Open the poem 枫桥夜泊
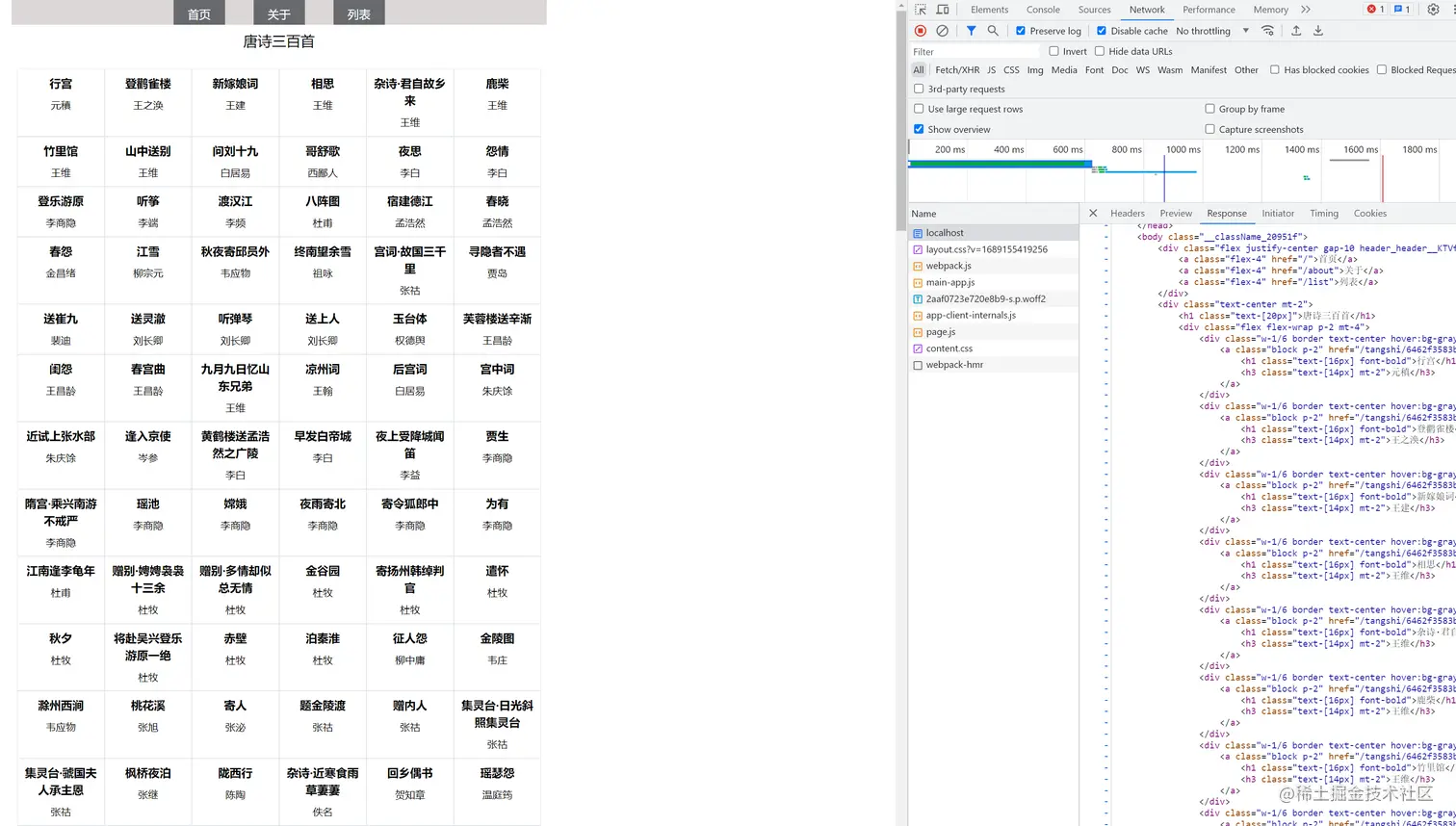The width and height of the screenshot is (1456, 826). pos(148,773)
